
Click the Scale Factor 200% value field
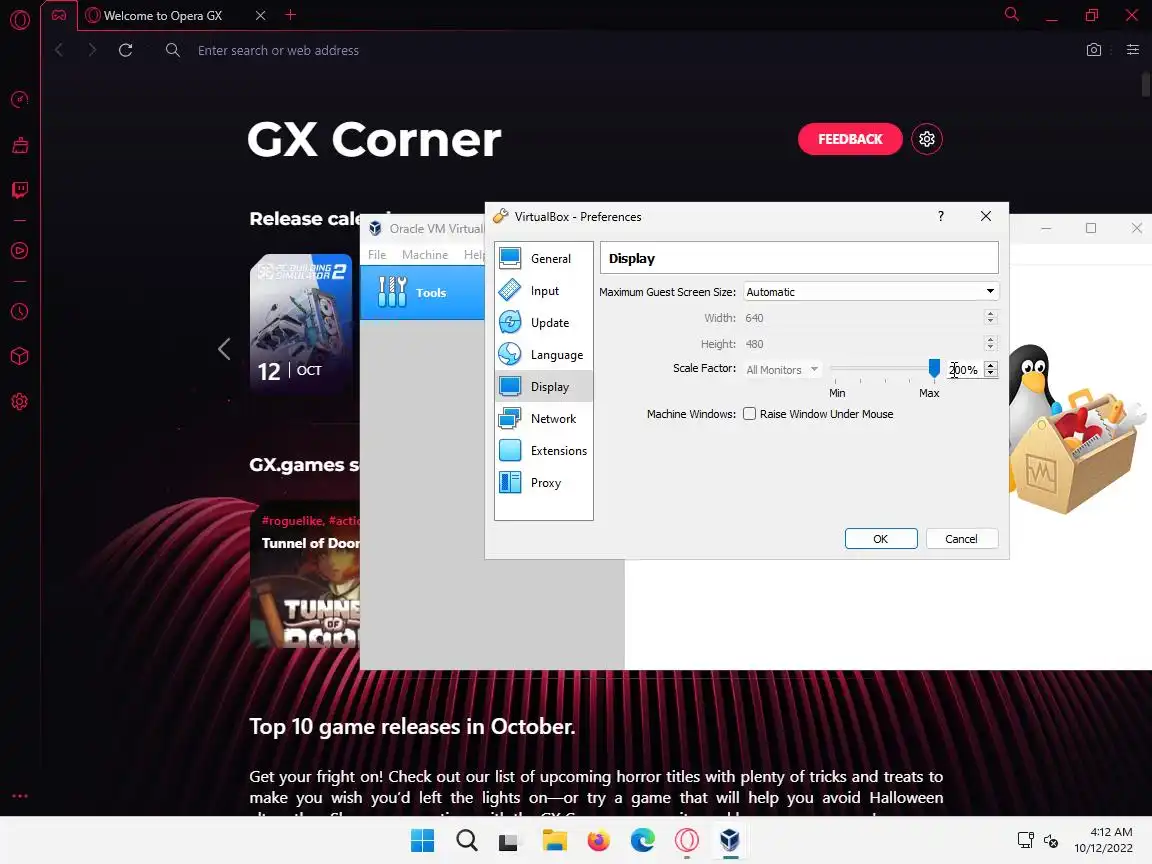point(964,370)
